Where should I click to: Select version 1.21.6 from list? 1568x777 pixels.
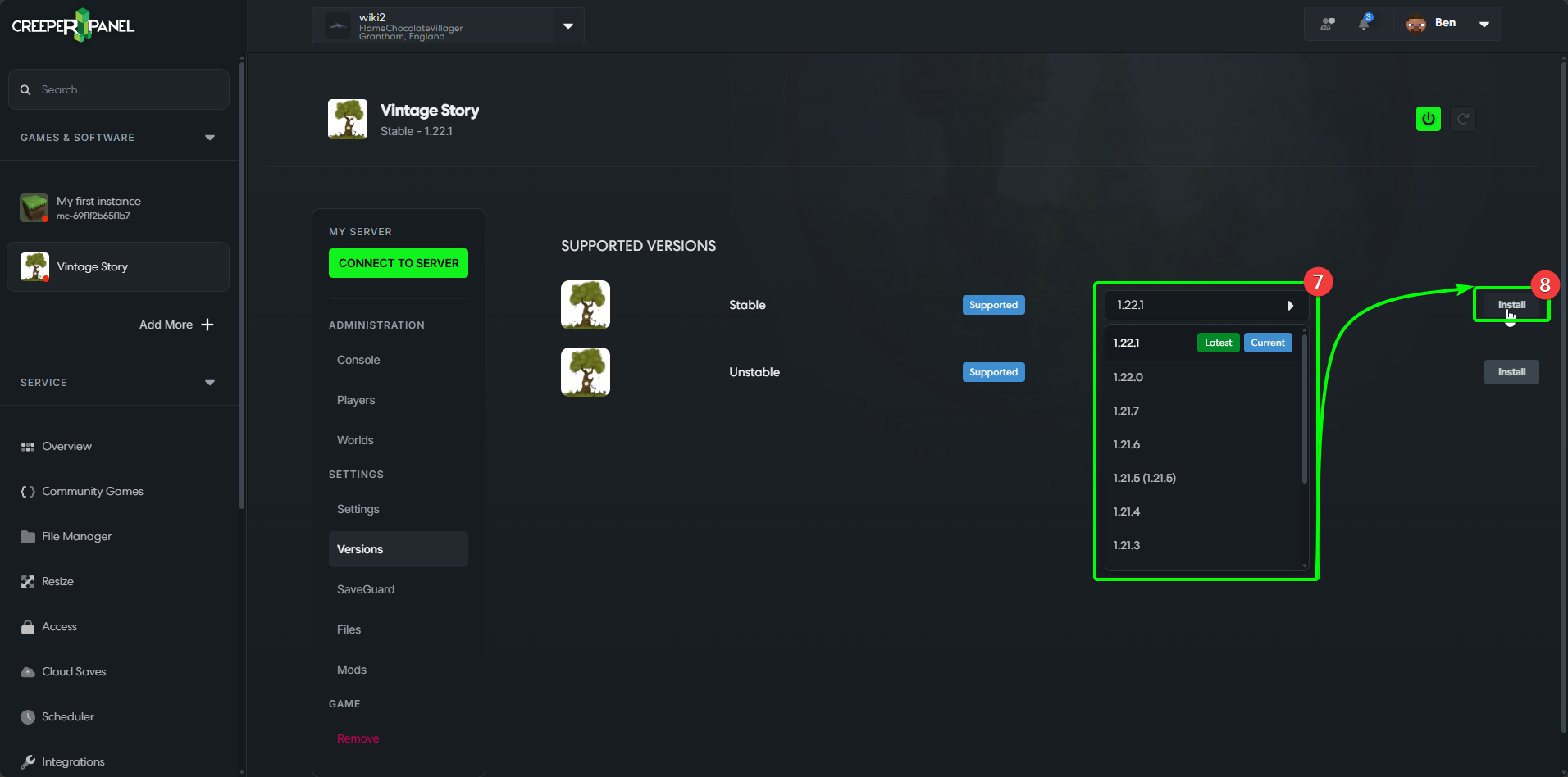pyautogui.click(x=1203, y=444)
